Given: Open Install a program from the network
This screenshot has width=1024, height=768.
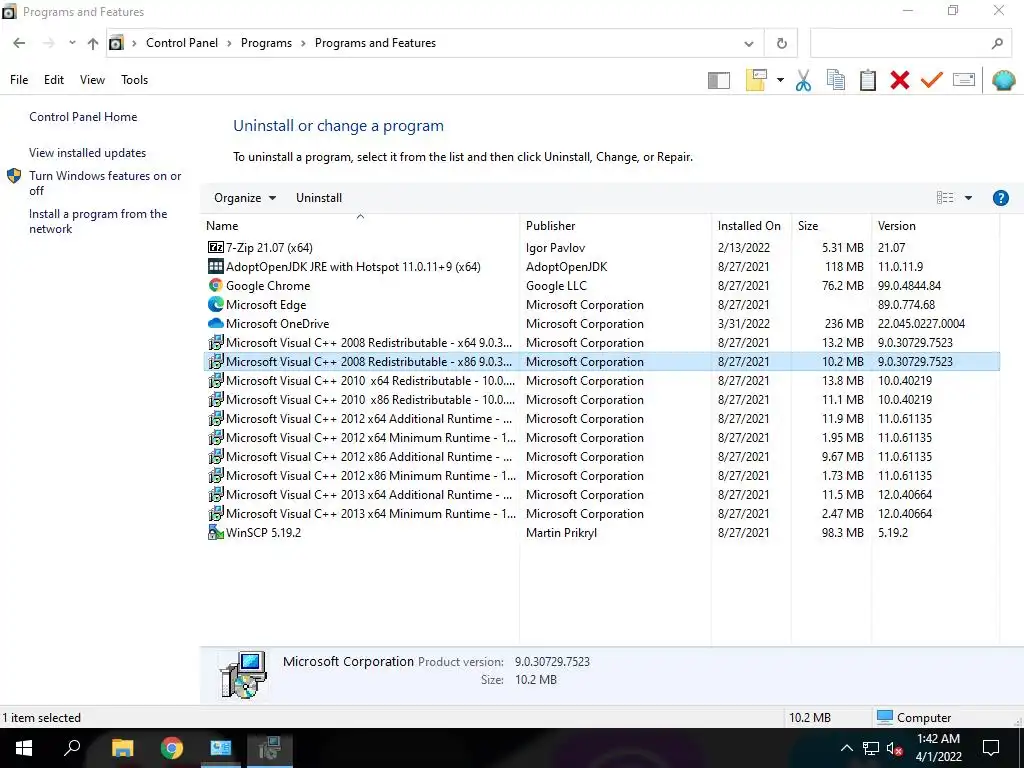Looking at the screenshot, I should [98, 221].
